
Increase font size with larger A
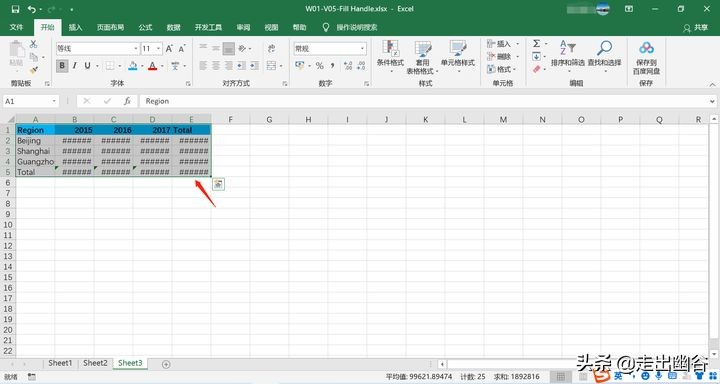(169, 48)
